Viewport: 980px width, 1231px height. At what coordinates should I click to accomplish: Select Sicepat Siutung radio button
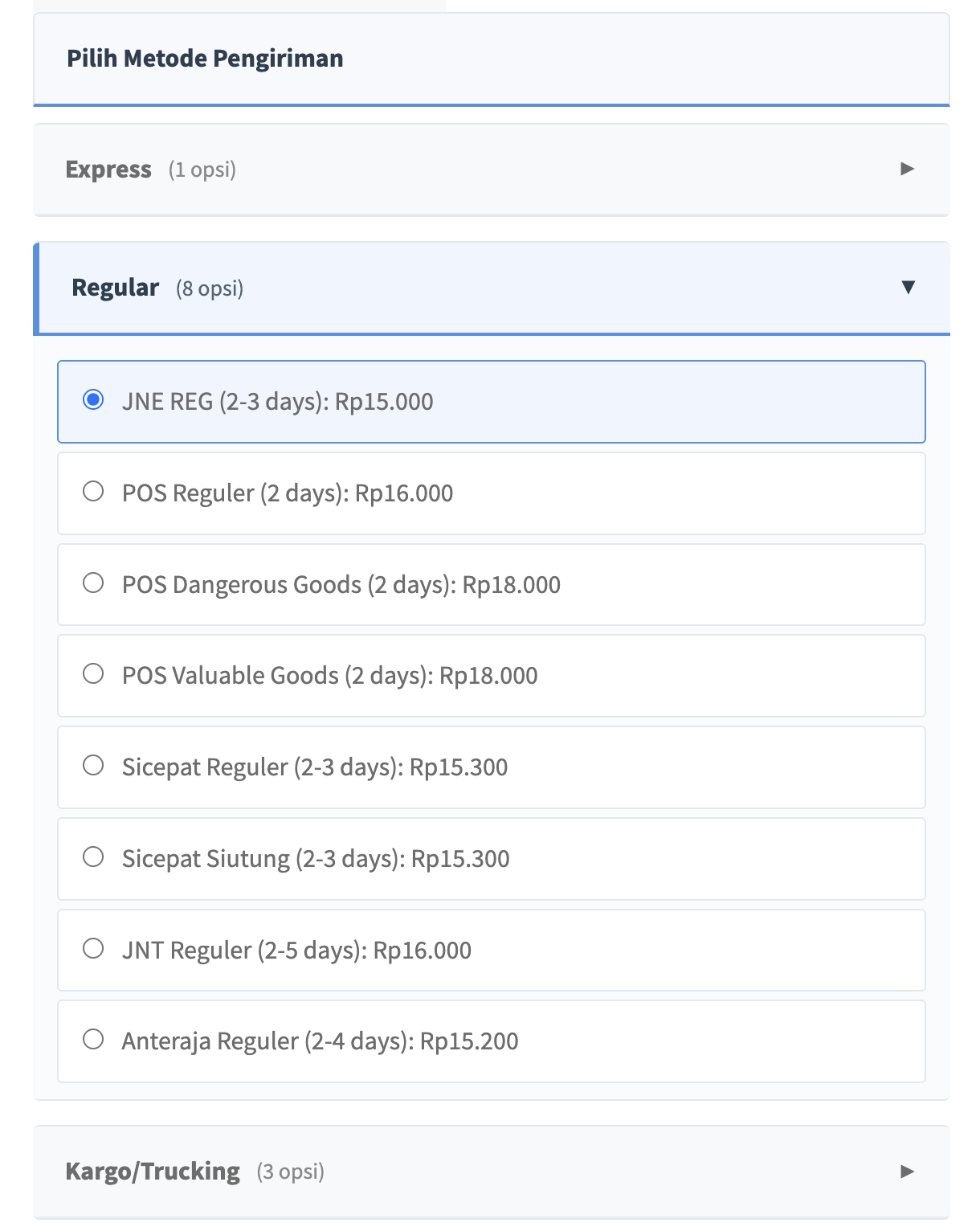click(93, 857)
